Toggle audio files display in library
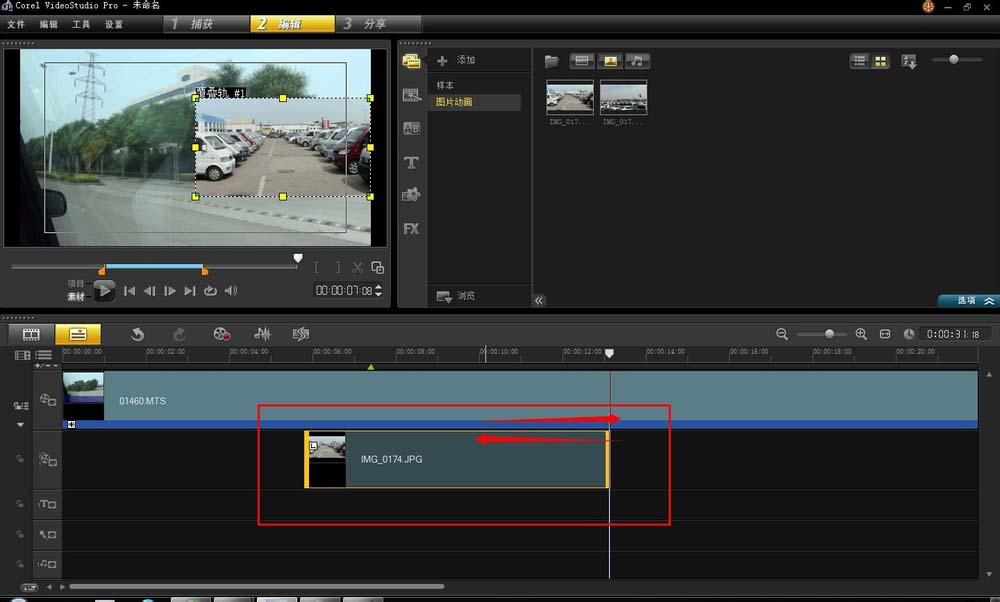The image size is (1000, 602). (636, 61)
